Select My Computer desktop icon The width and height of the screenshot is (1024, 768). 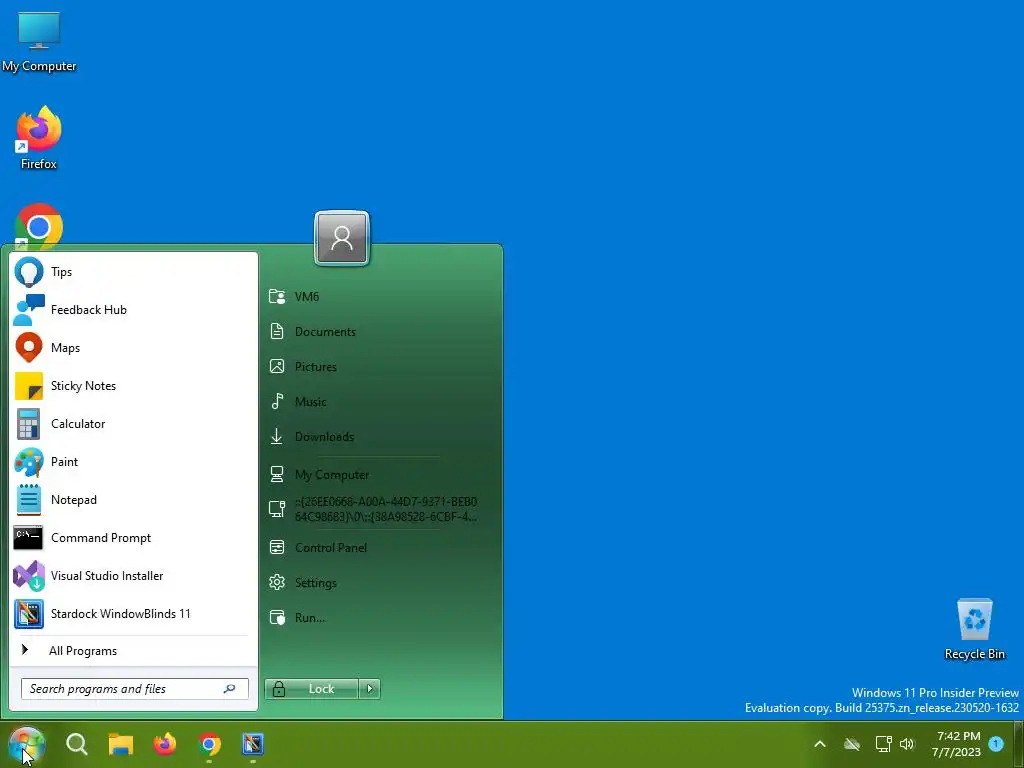tap(39, 42)
